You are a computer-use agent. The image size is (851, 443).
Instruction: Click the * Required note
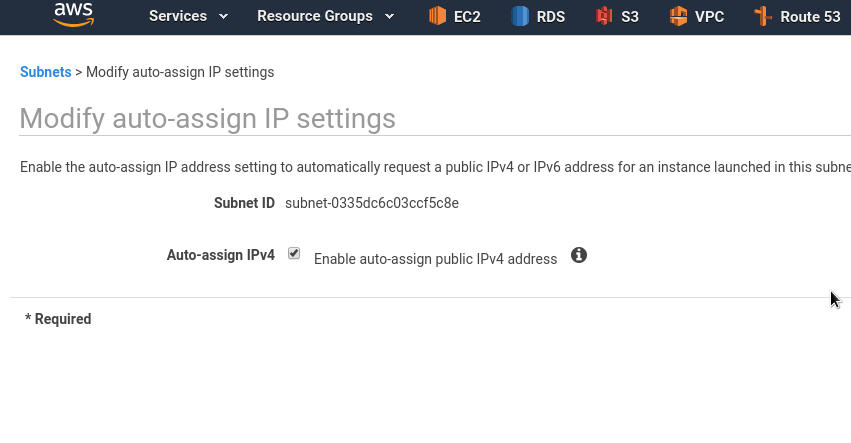coord(58,319)
